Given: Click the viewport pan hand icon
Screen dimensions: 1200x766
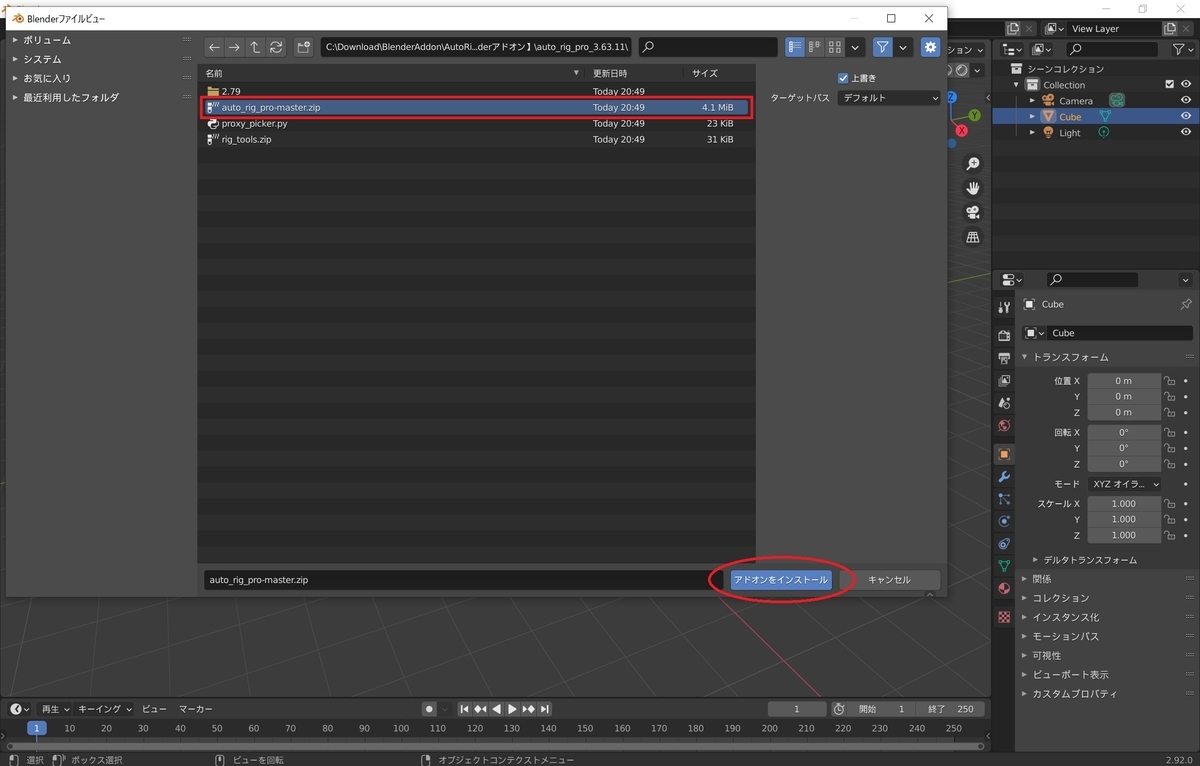Looking at the screenshot, I should 972,188.
